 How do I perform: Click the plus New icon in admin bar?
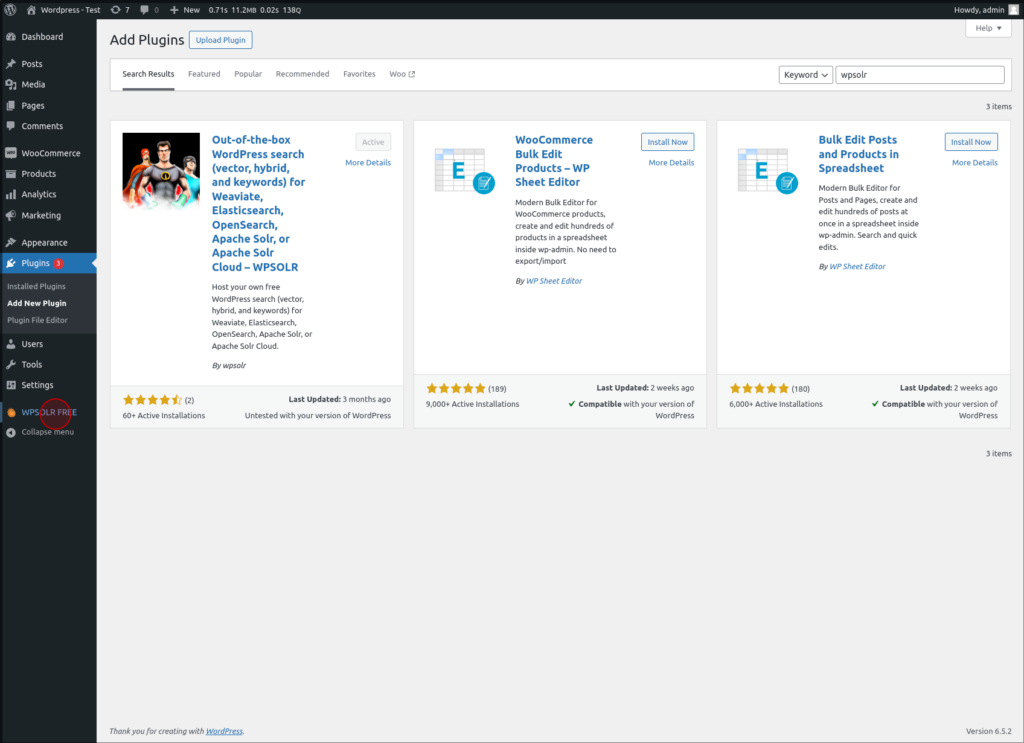[x=174, y=10]
